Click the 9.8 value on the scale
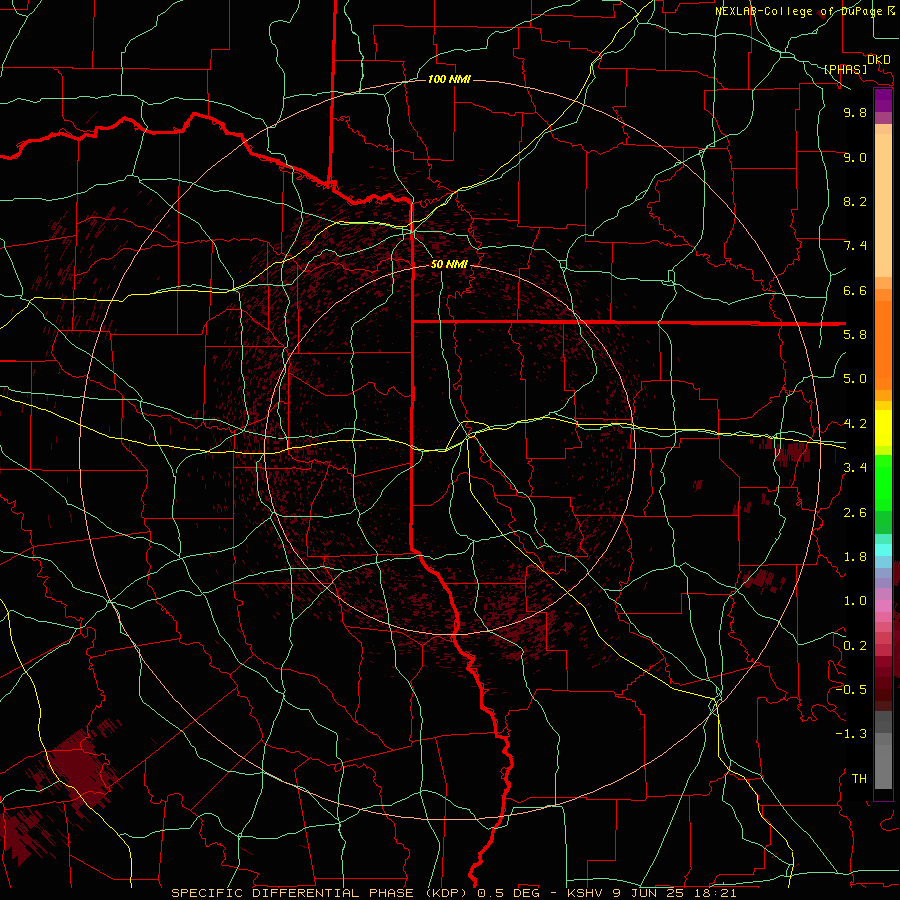Image resolution: width=900 pixels, height=900 pixels. [855, 112]
